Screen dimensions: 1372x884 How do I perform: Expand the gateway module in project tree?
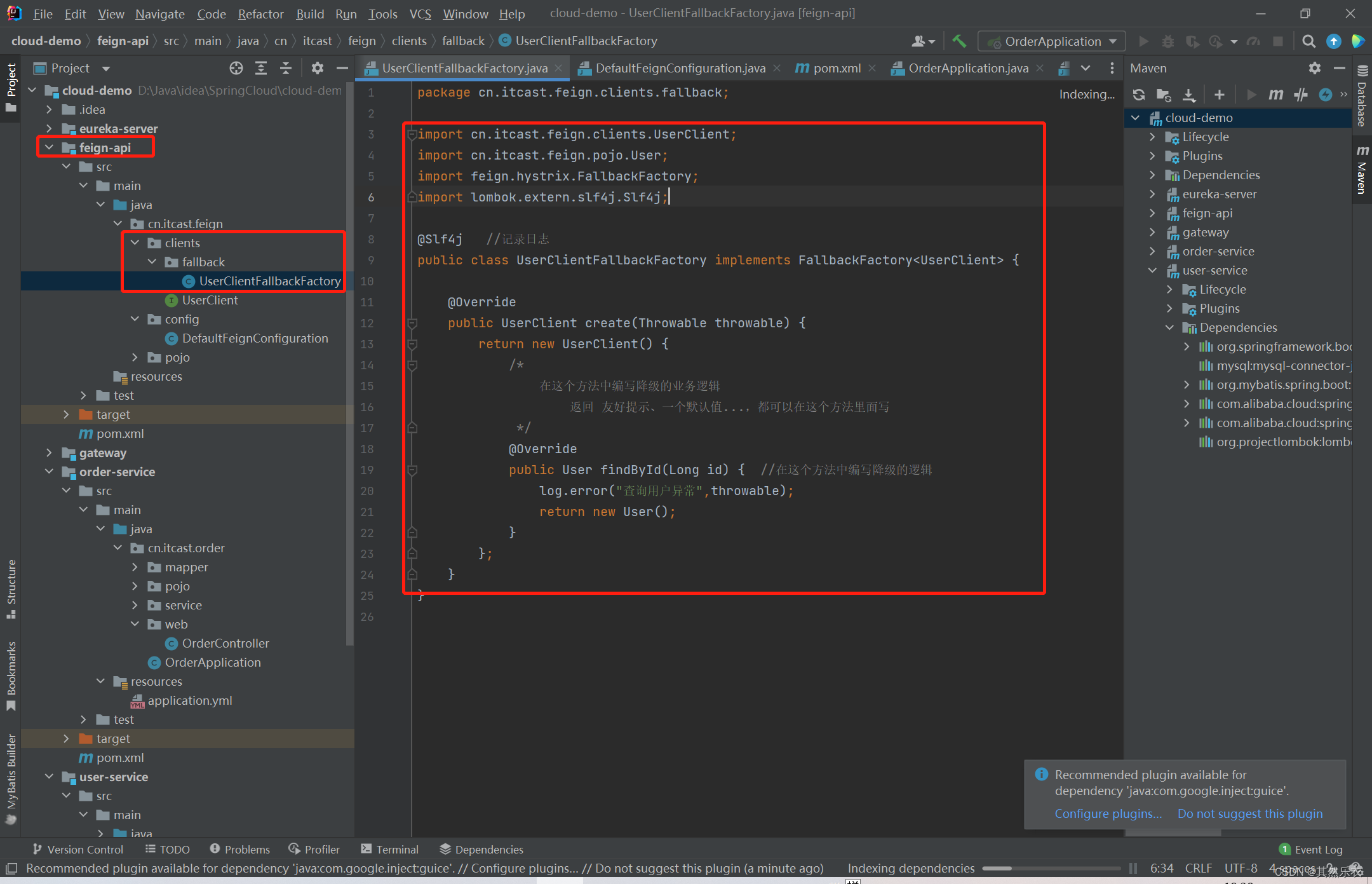pyautogui.click(x=49, y=452)
